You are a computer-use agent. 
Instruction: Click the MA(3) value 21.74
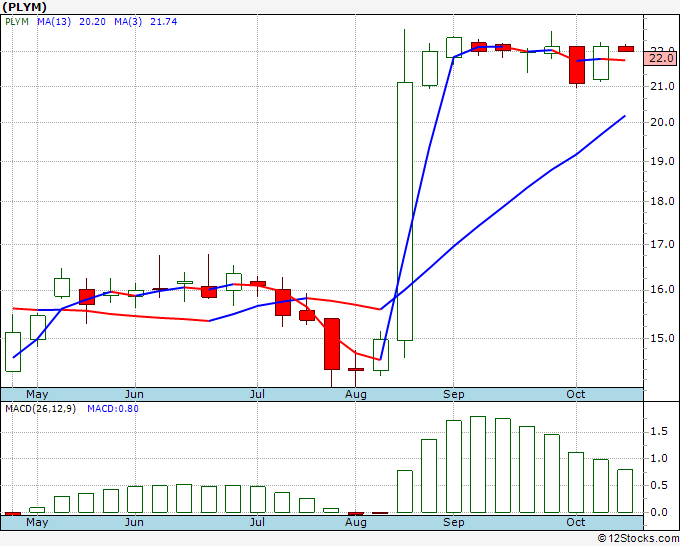(x=163, y=22)
